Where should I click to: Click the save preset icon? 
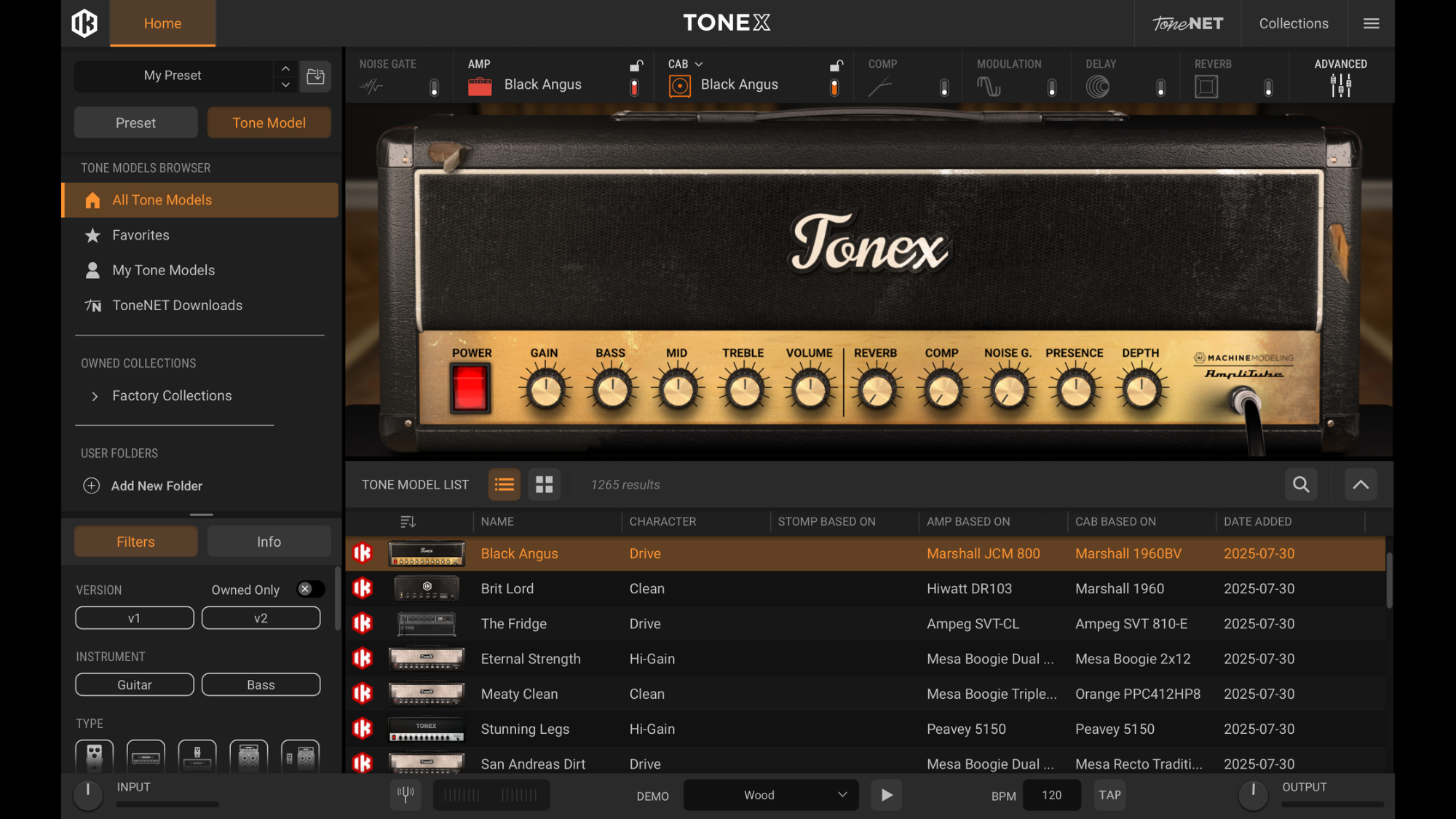[315, 76]
